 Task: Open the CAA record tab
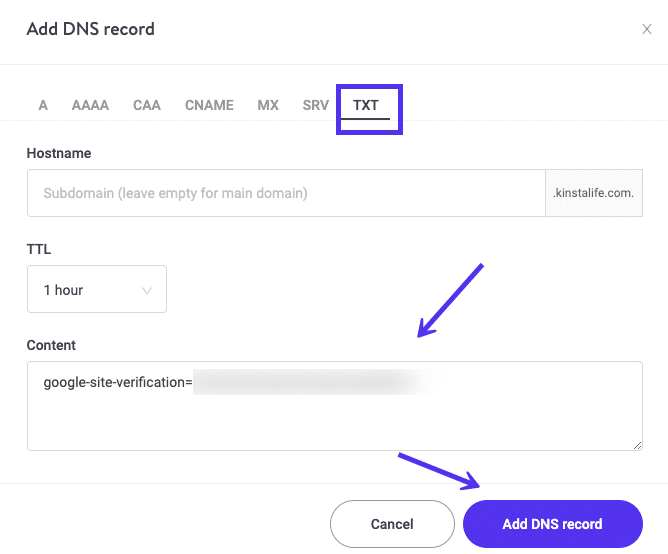(147, 105)
